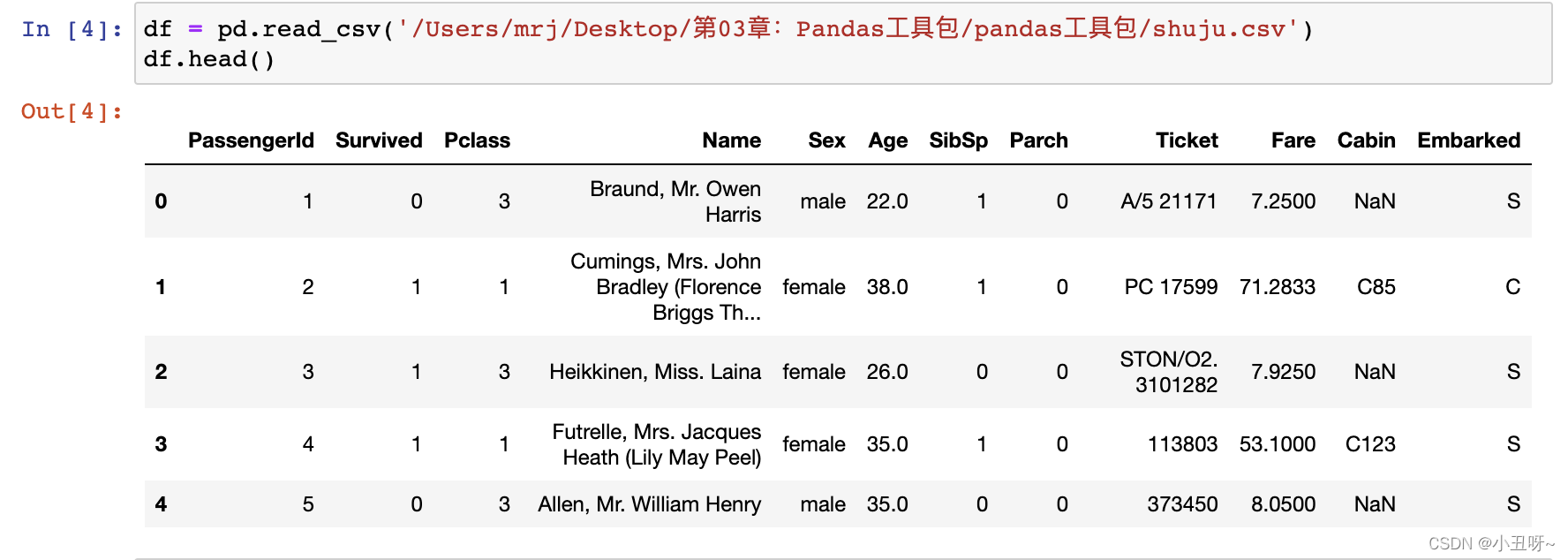Image resolution: width=1568 pixels, height=560 pixels.
Task: Select the In [4] prompt label
Action: [72, 29]
